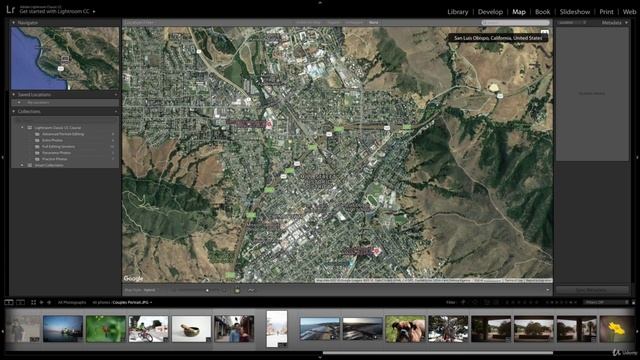
Task: Open the Slideshow module
Action: [x=575, y=12]
